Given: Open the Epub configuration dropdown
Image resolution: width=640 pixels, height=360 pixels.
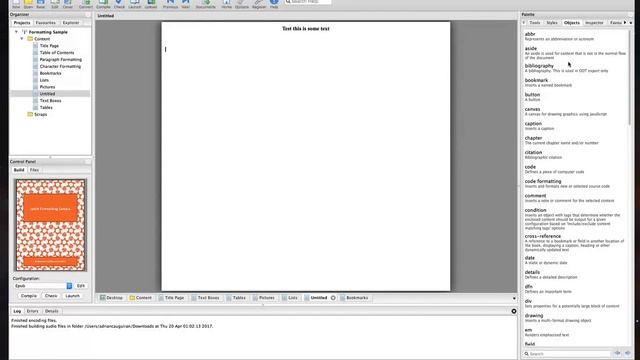Looking at the screenshot, I should [x=43, y=286].
